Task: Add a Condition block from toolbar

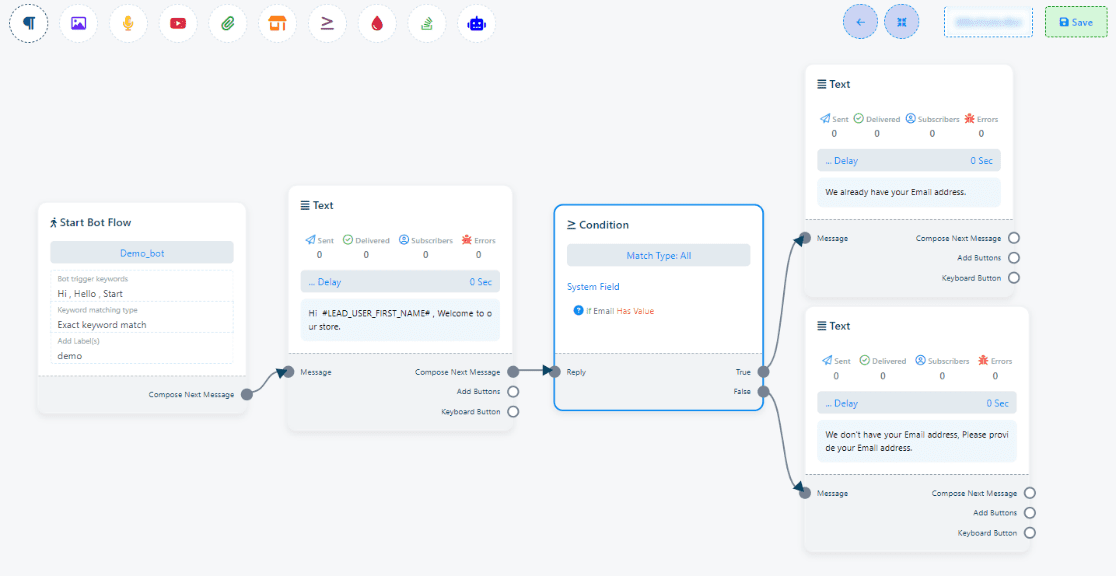Action: (327, 23)
